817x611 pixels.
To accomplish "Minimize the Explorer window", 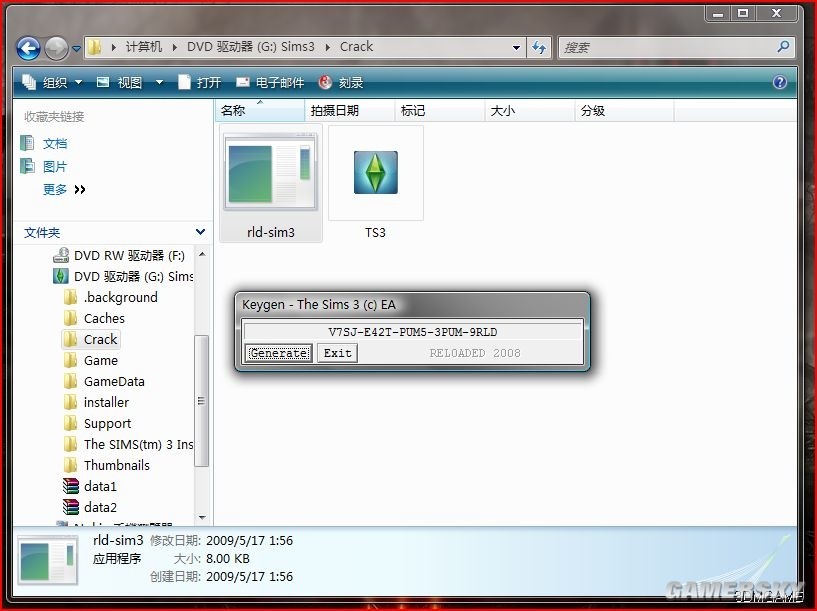I will pos(718,14).
